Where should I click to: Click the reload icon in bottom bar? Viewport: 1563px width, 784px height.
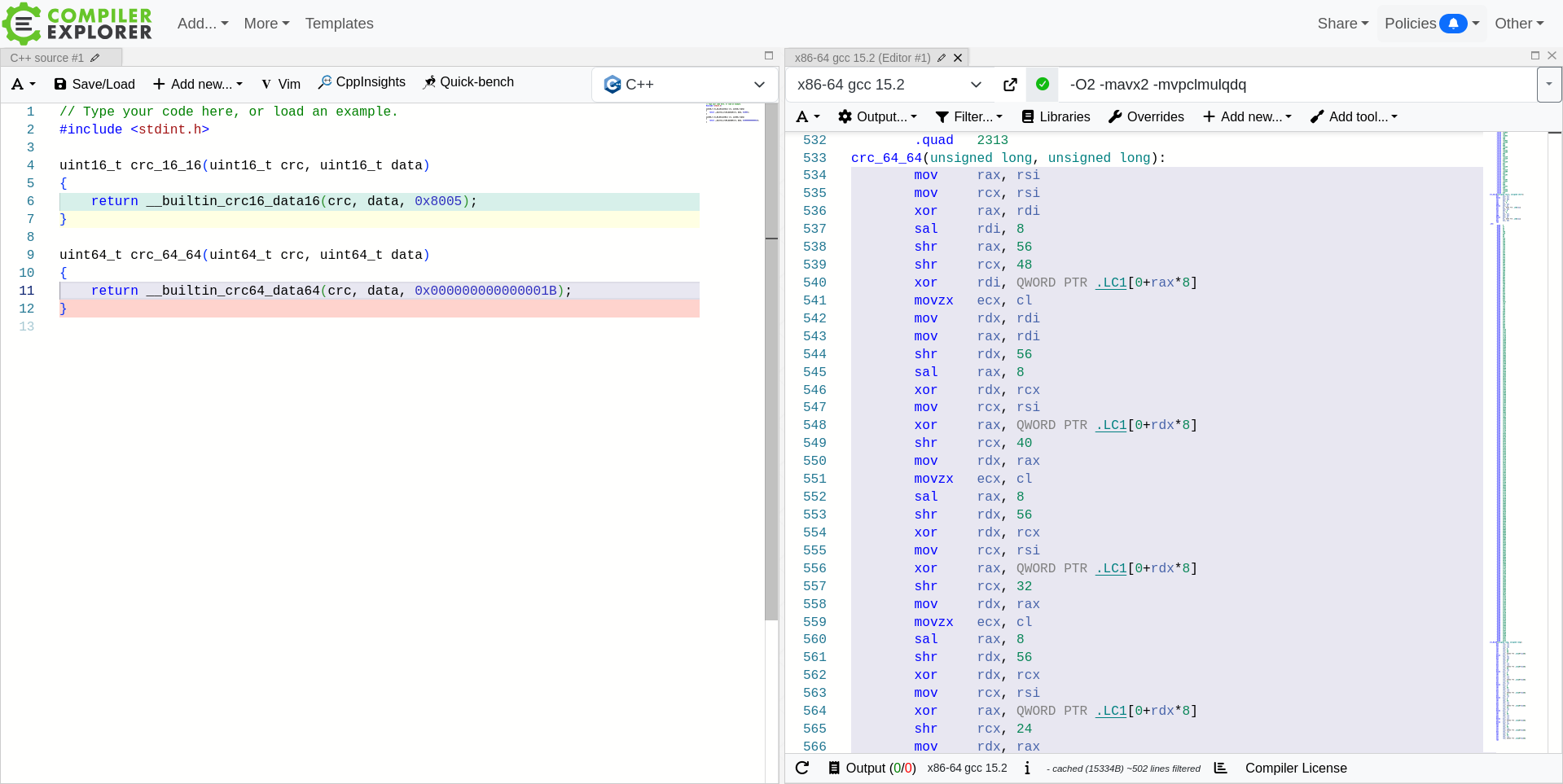802,768
